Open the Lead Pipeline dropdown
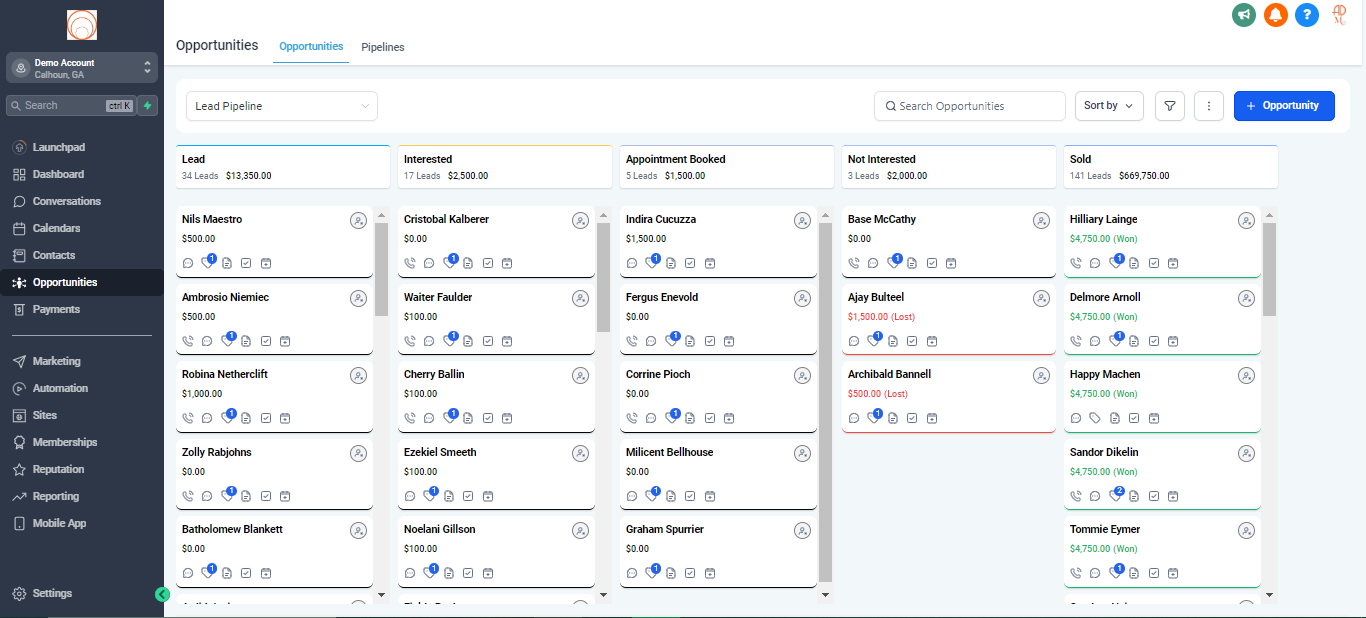This screenshot has width=1366, height=618. tap(282, 106)
